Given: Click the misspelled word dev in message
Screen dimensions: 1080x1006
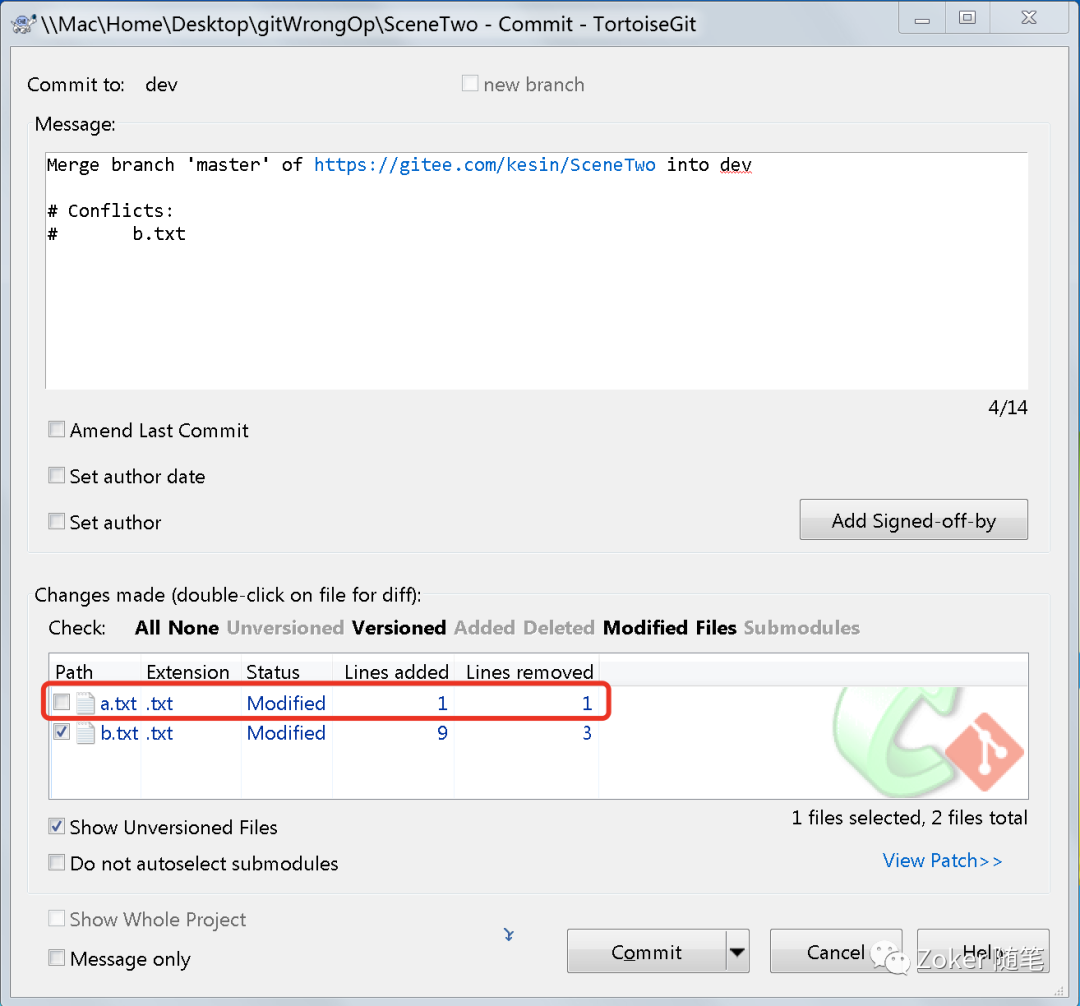Looking at the screenshot, I should [736, 165].
